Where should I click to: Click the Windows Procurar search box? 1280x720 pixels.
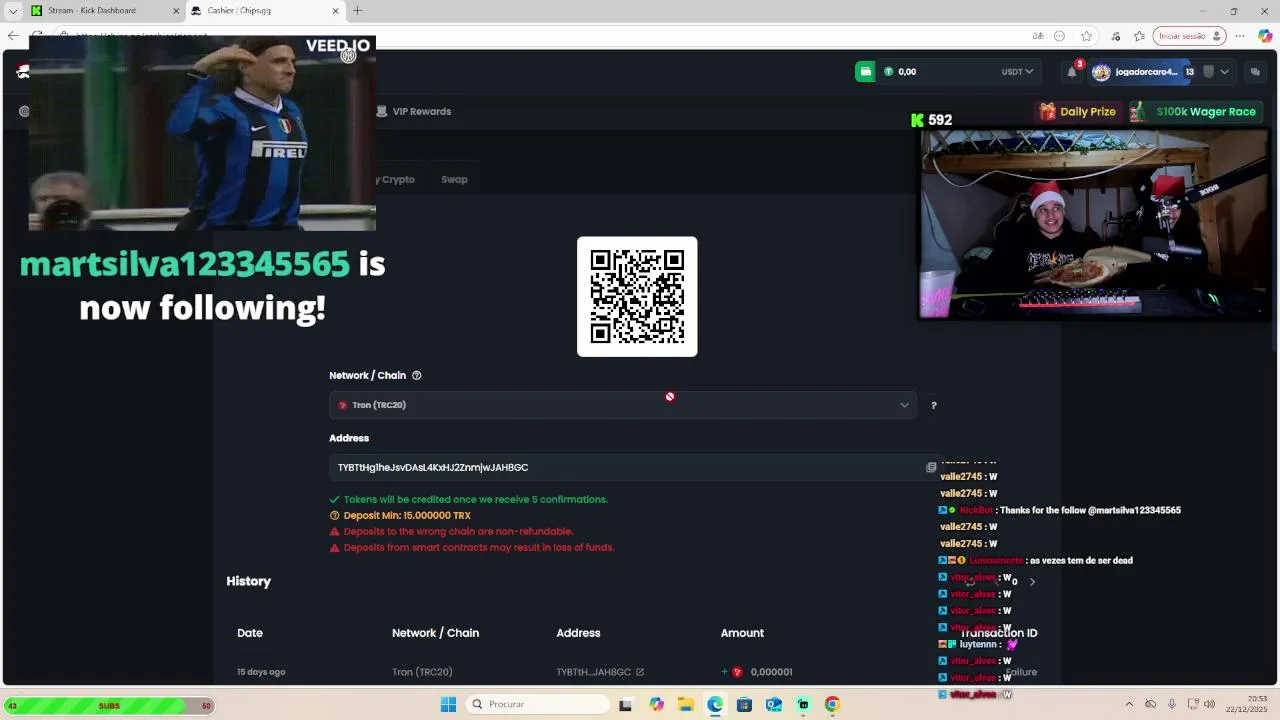coord(539,704)
